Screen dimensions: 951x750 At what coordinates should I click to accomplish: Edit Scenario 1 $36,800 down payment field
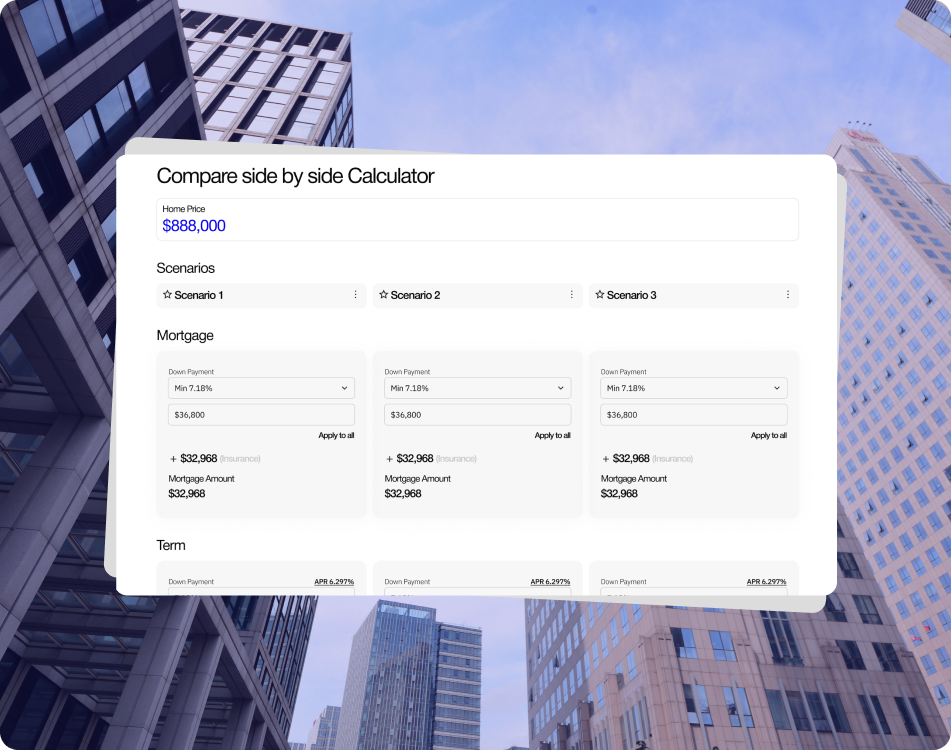coord(261,415)
